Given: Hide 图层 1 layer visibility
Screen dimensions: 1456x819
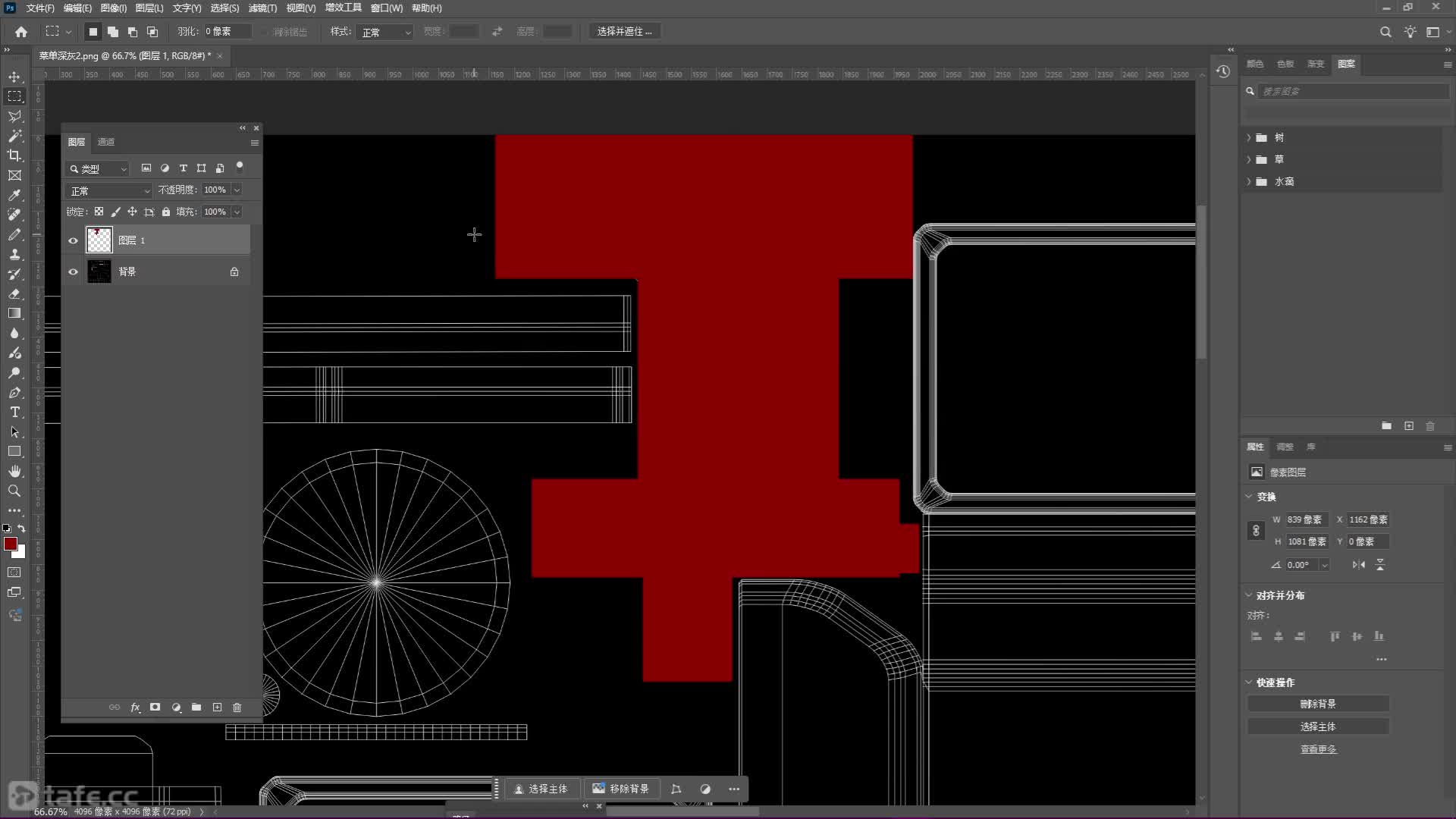Looking at the screenshot, I should pyautogui.click(x=73, y=240).
